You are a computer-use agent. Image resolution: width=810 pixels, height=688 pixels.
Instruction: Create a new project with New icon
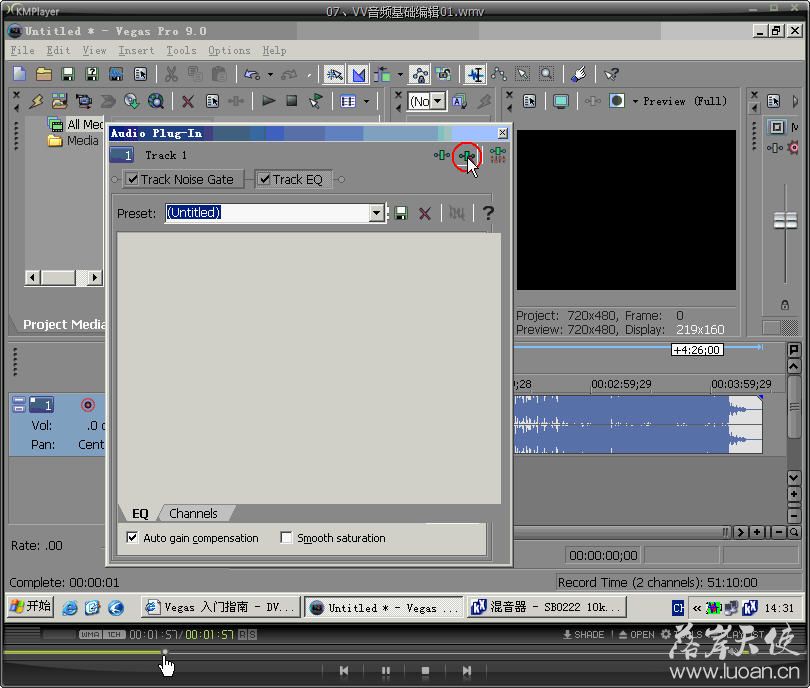coord(20,74)
